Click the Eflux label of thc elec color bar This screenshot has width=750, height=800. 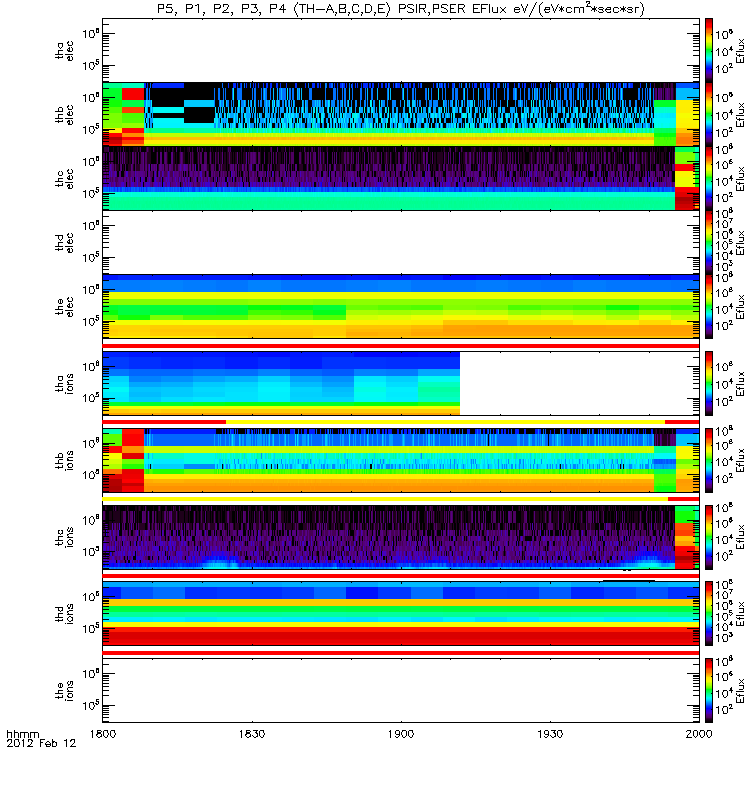(x=740, y=179)
